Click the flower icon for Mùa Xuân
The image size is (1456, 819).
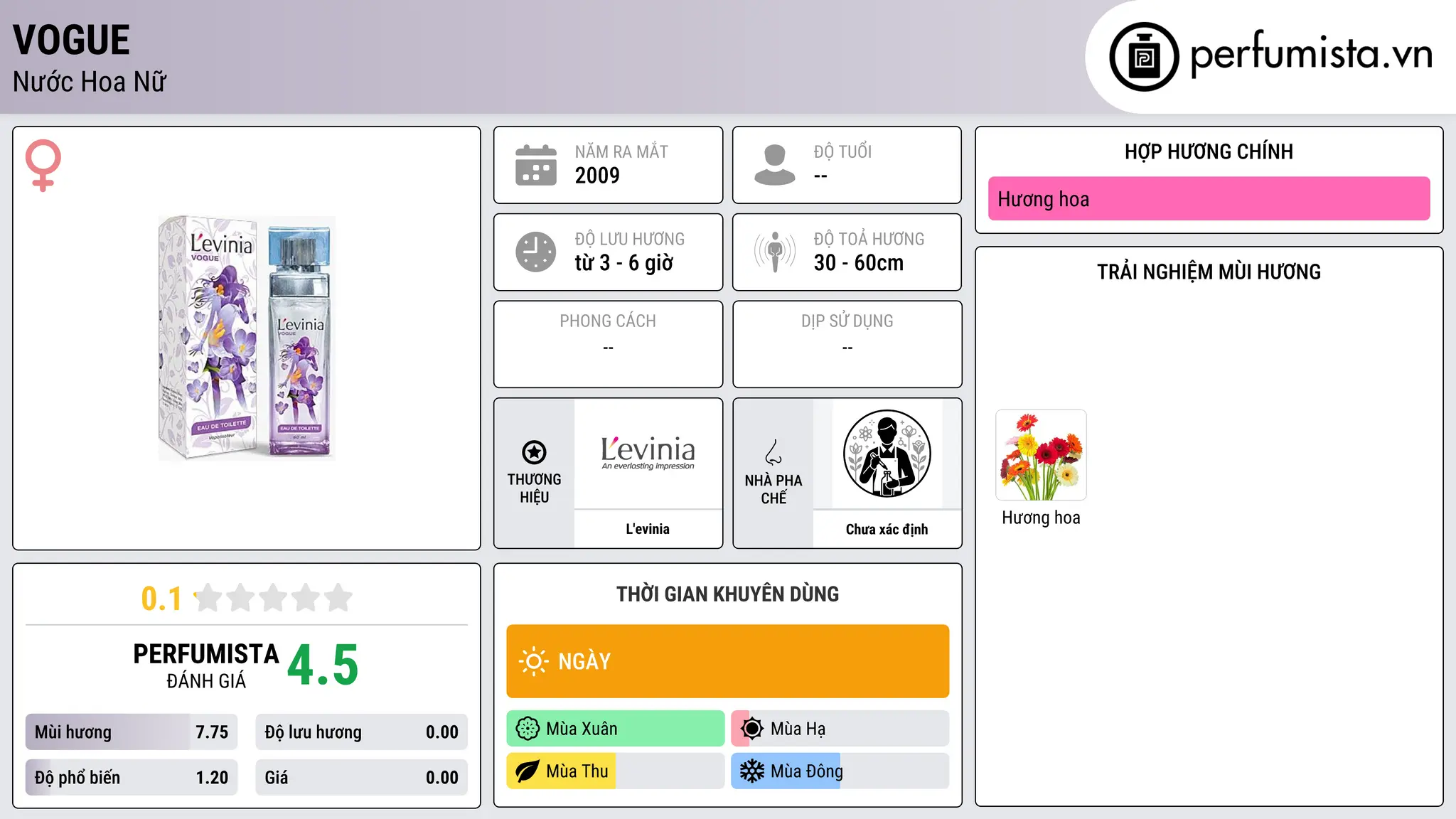528,729
